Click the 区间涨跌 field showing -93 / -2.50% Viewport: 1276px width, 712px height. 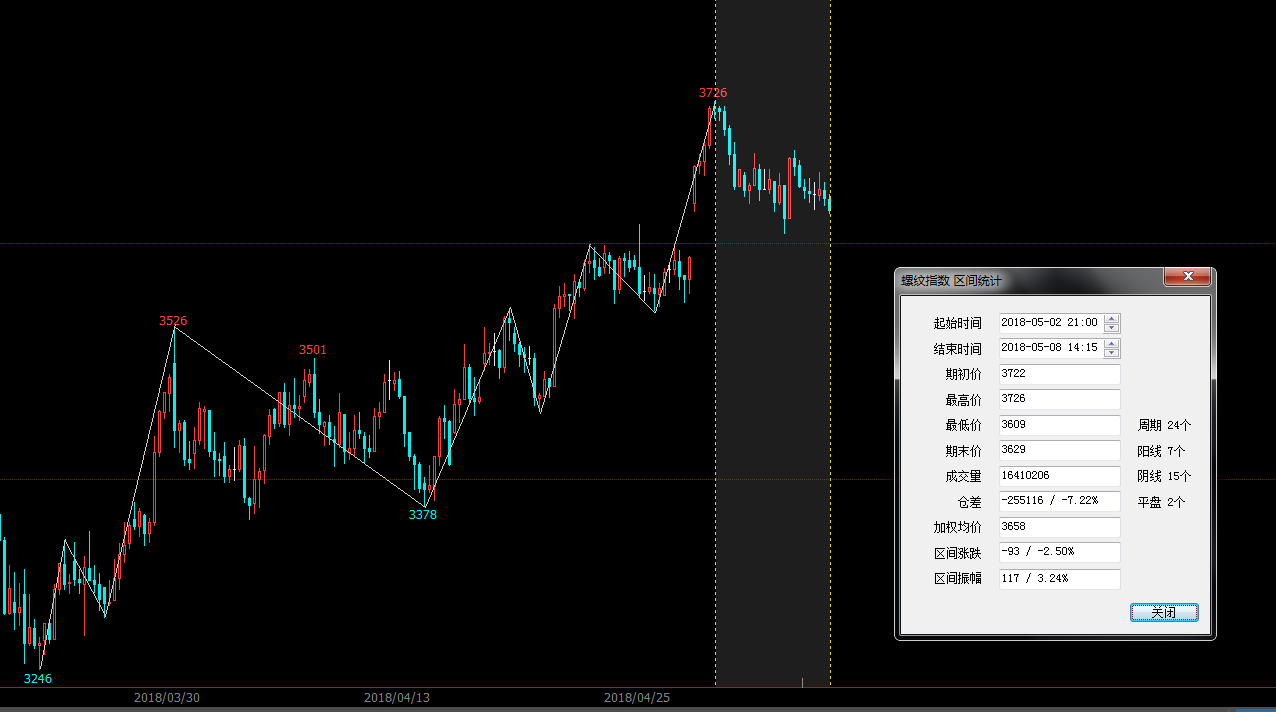(1060, 553)
